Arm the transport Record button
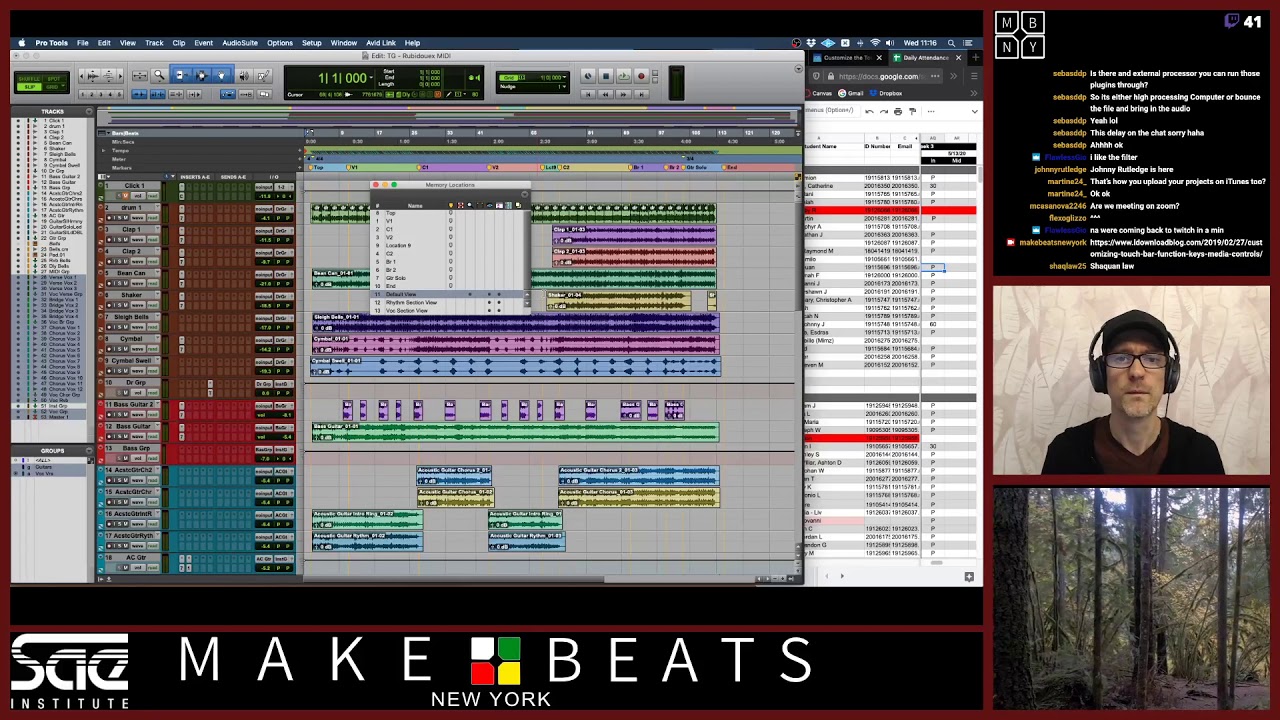Screen dimensions: 1280x720 click(641, 76)
